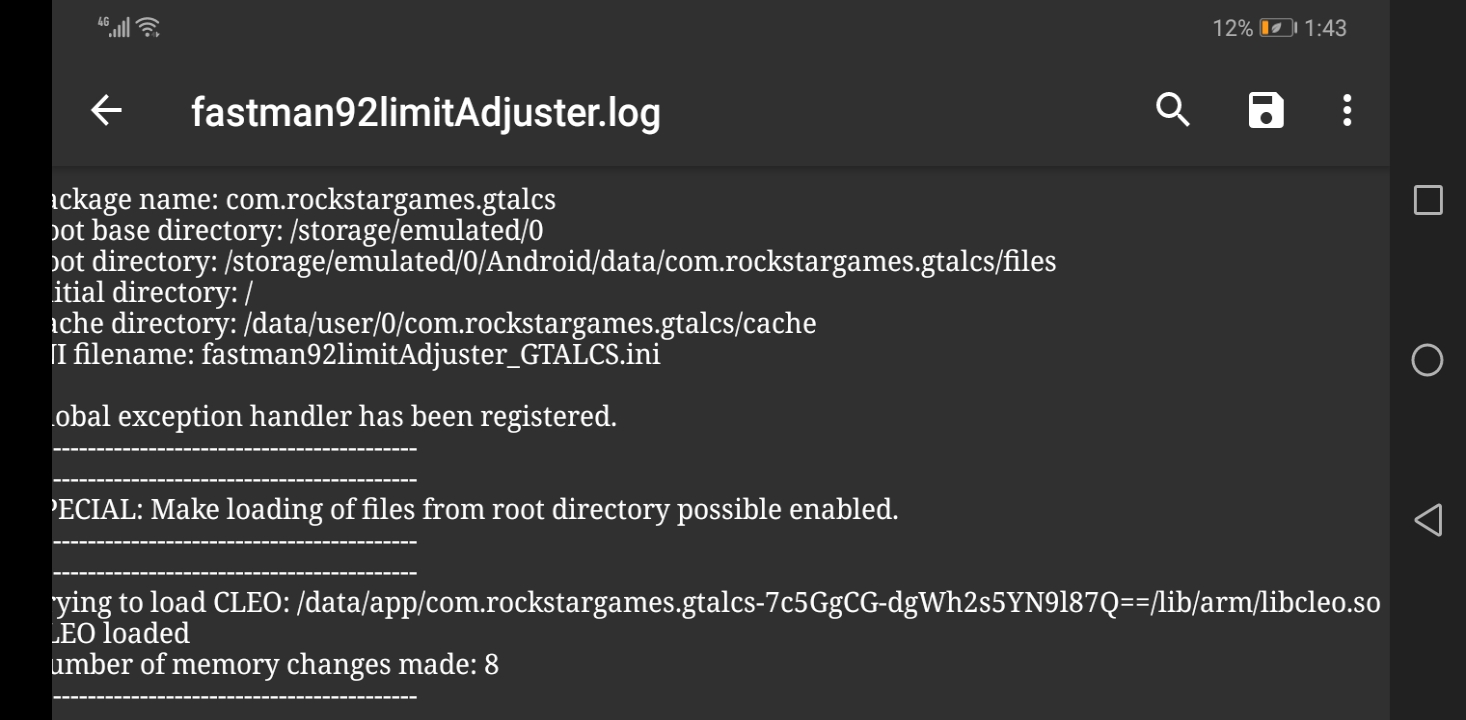Click the root base directory line
1466x720 pixels.
(297, 231)
